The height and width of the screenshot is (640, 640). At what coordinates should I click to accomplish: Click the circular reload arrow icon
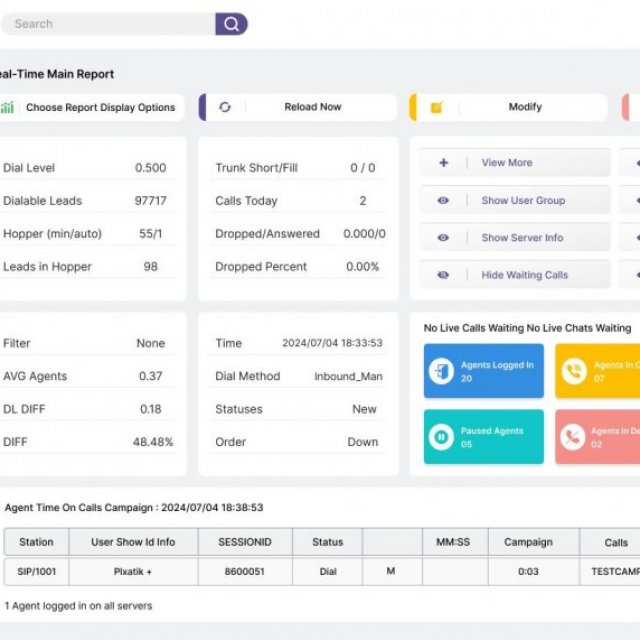[x=225, y=107]
